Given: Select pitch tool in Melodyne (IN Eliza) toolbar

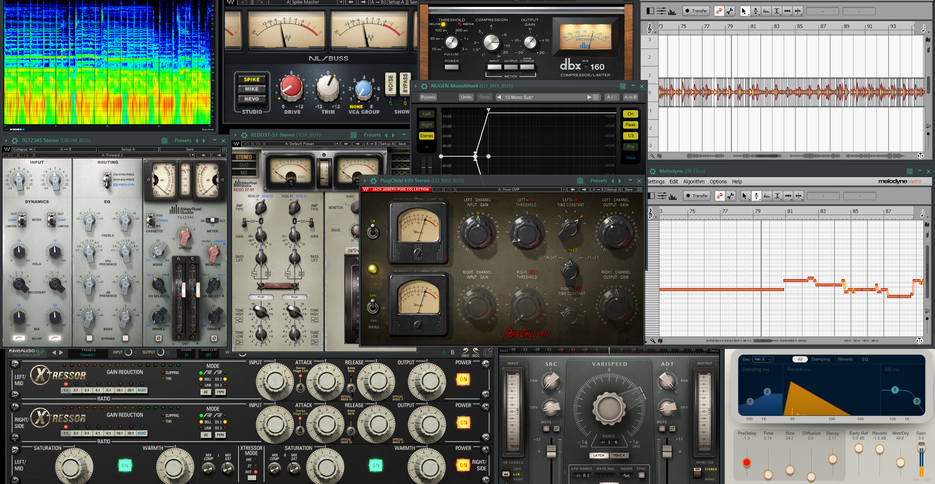Looking at the screenshot, I should point(757,196).
